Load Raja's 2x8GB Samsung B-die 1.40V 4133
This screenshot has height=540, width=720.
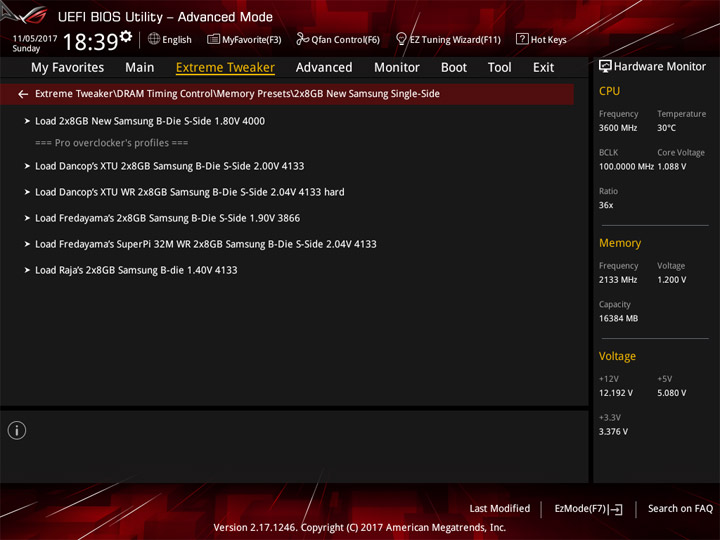coord(136,270)
